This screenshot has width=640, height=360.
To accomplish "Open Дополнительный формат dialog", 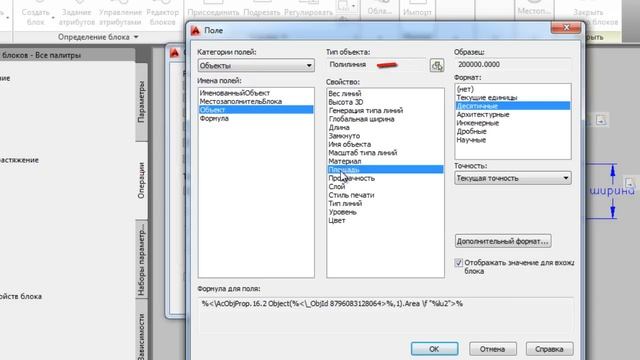I will click(x=503, y=241).
